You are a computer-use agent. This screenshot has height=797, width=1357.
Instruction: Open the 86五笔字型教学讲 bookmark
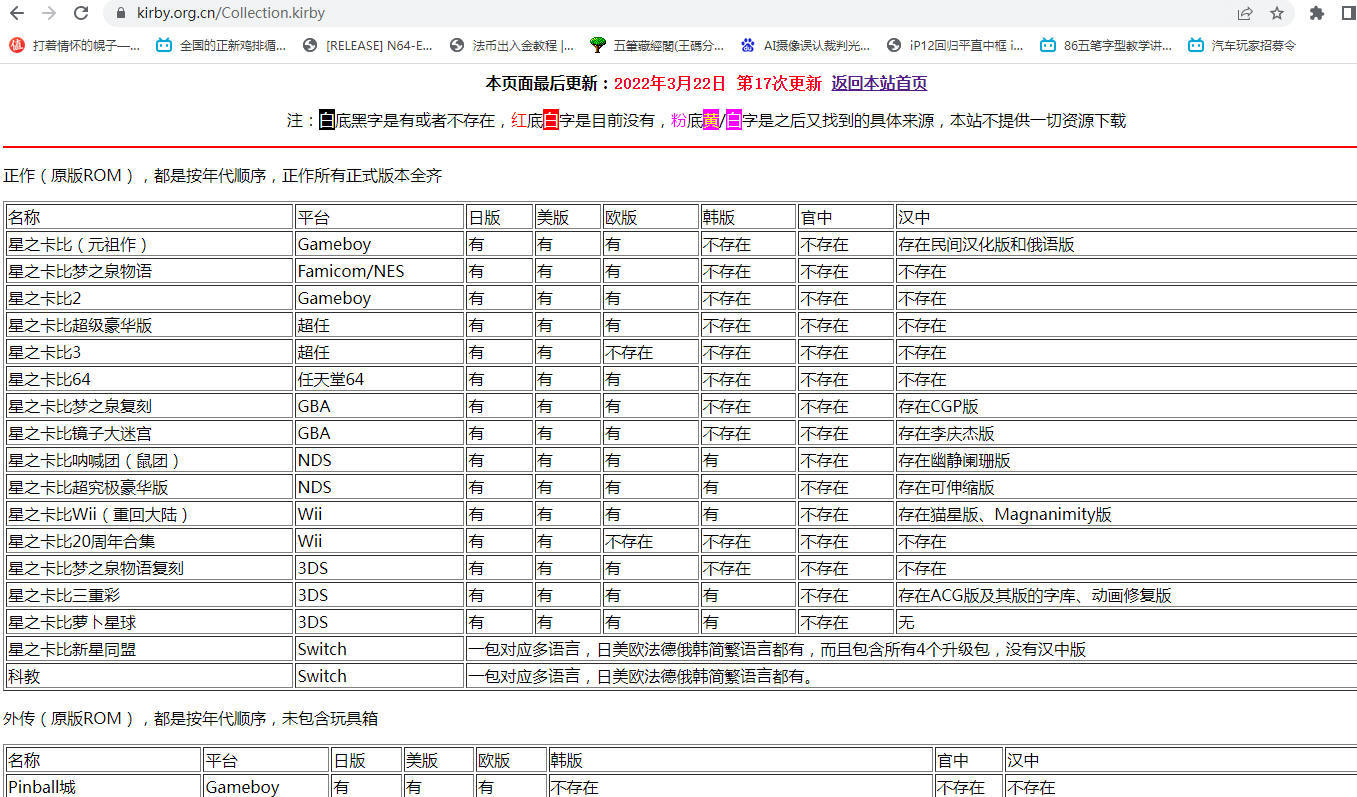(x=1106, y=45)
